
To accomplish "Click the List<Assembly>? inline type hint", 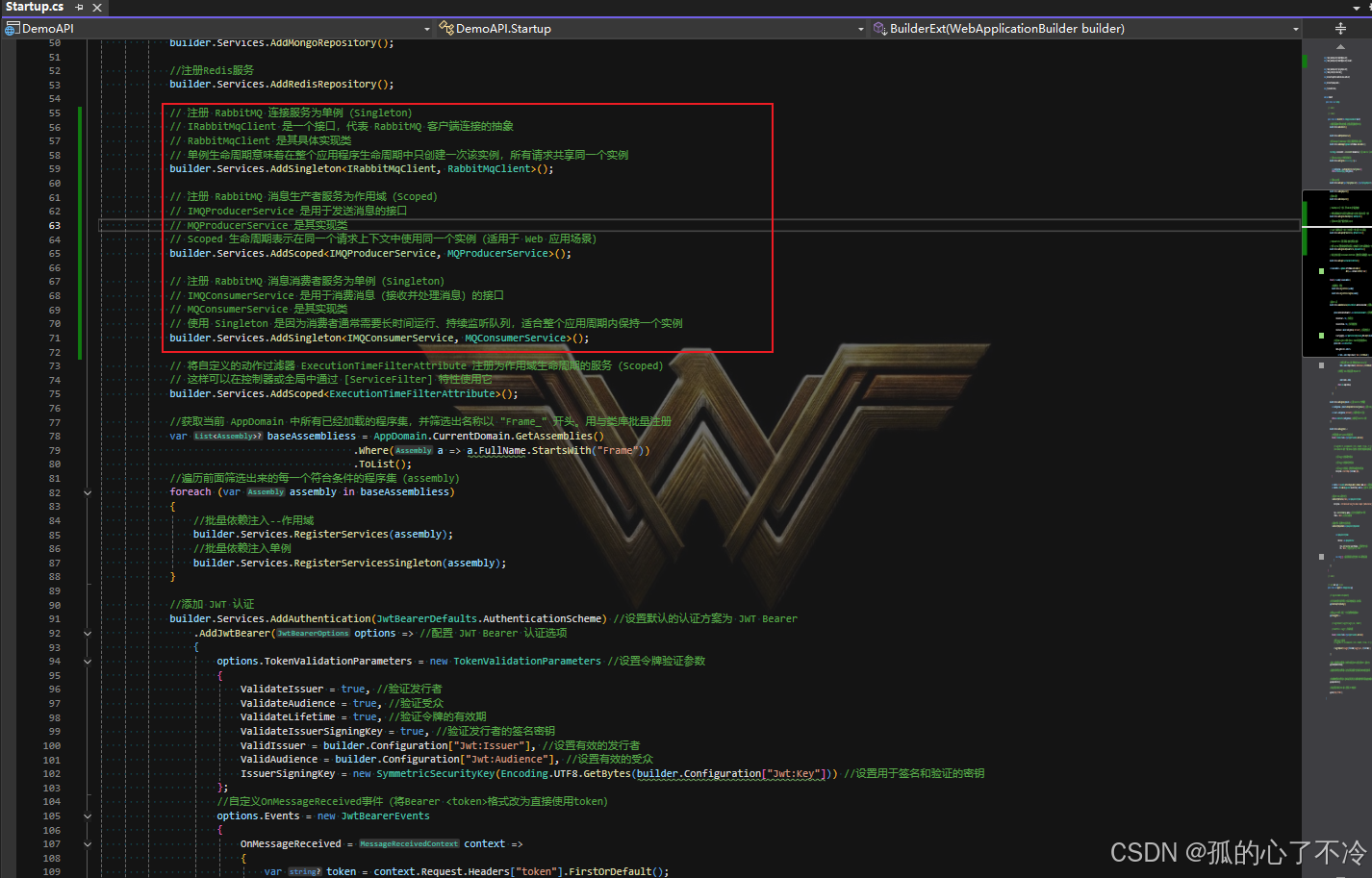I will (x=228, y=437).
